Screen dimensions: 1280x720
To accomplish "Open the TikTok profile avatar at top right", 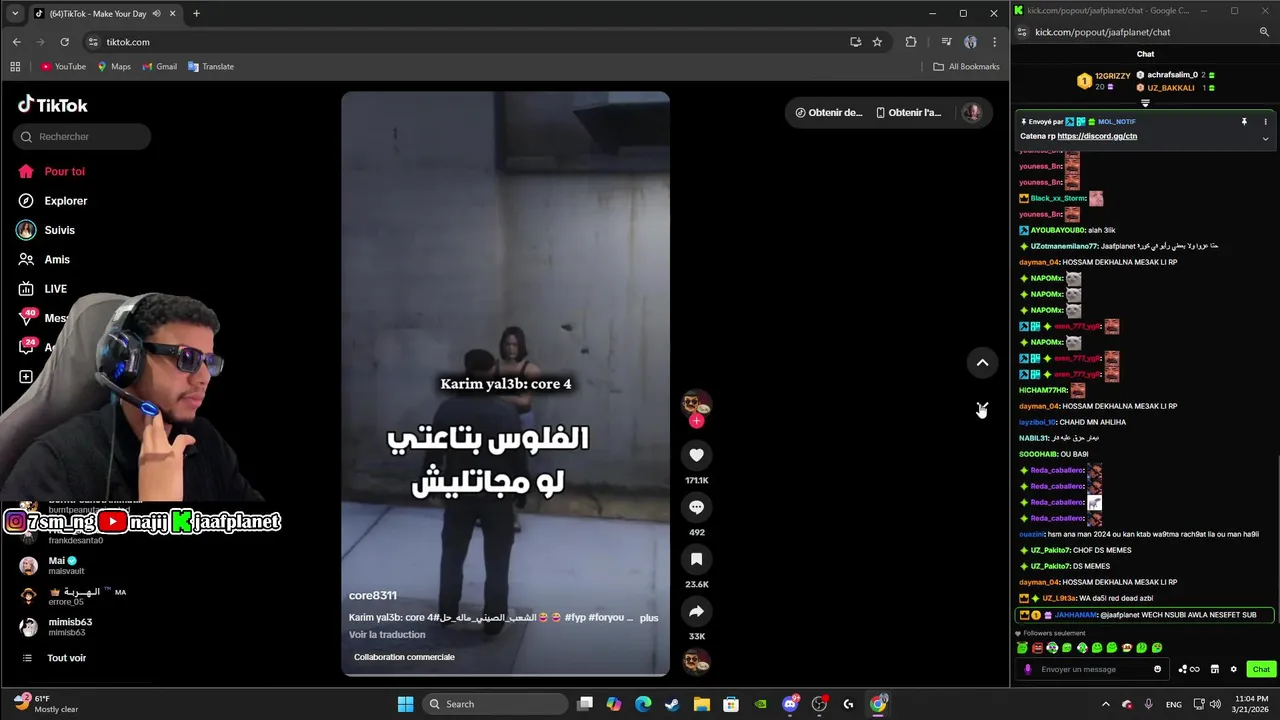I will pos(971,112).
